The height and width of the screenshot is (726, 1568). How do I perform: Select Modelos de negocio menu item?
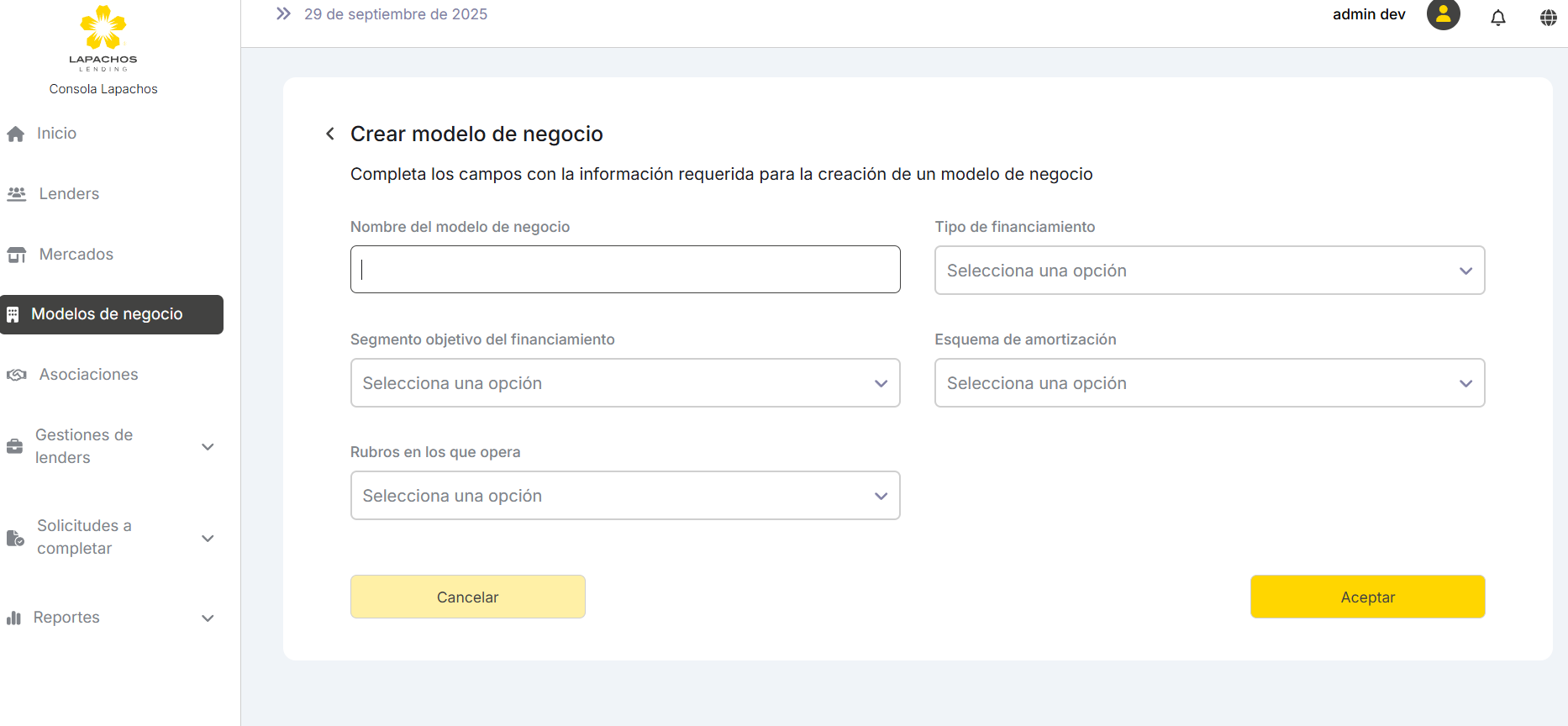point(107,314)
